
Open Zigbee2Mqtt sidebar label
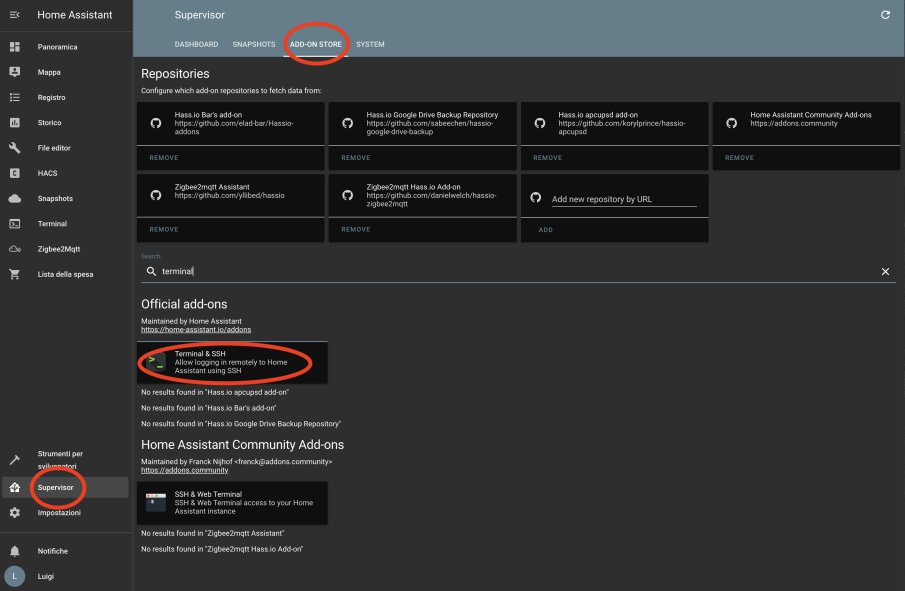pyautogui.click(x=59, y=249)
